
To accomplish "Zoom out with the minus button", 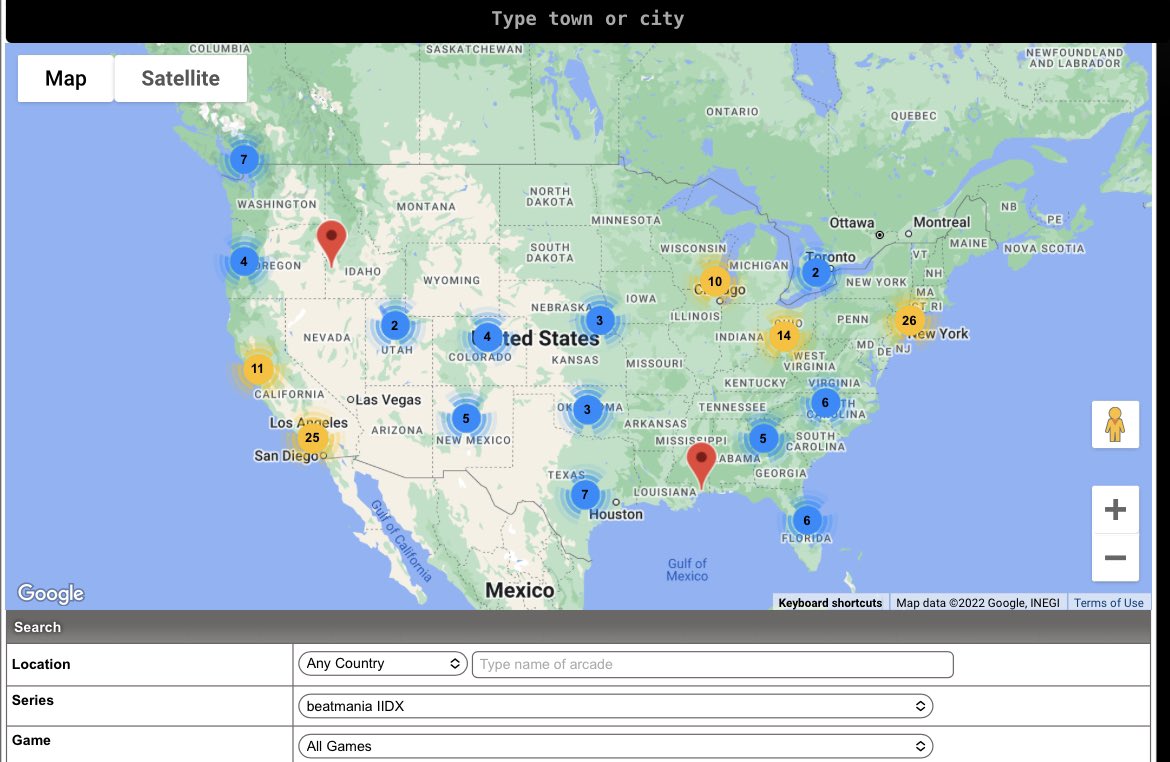I will [1115, 558].
